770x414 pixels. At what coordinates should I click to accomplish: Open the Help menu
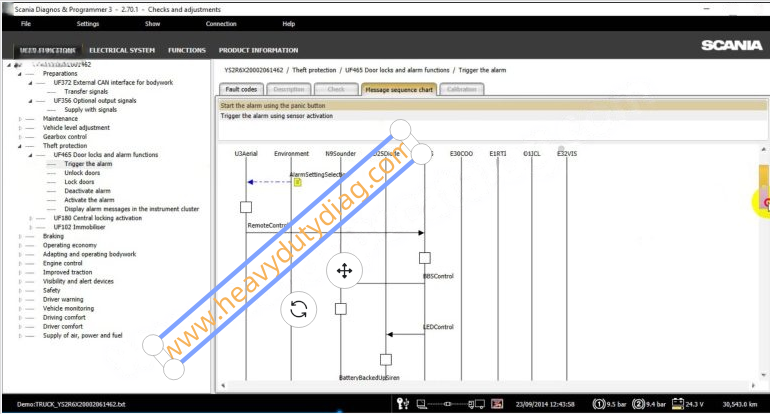coord(289,24)
